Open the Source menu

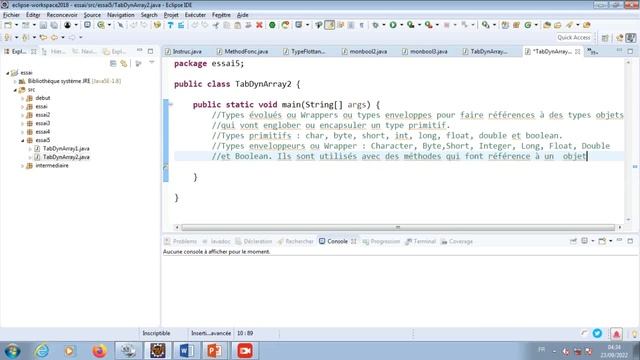click(x=92, y=15)
